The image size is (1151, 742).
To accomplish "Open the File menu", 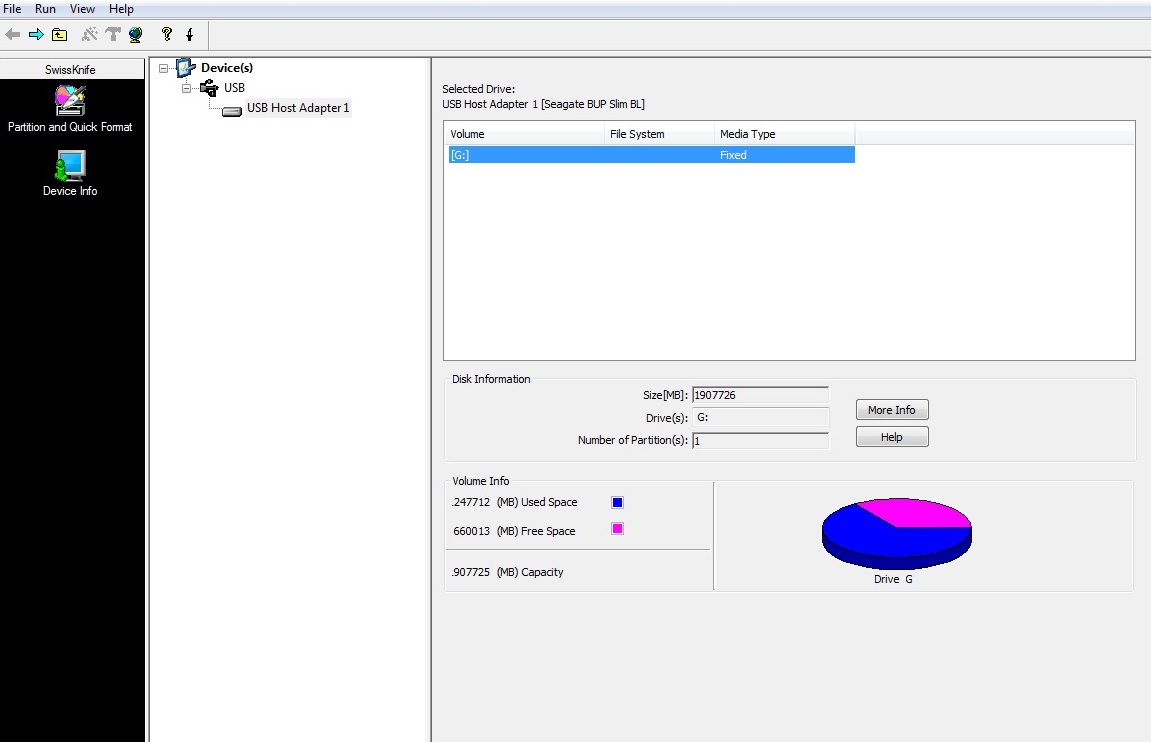I will click(x=12, y=9).
